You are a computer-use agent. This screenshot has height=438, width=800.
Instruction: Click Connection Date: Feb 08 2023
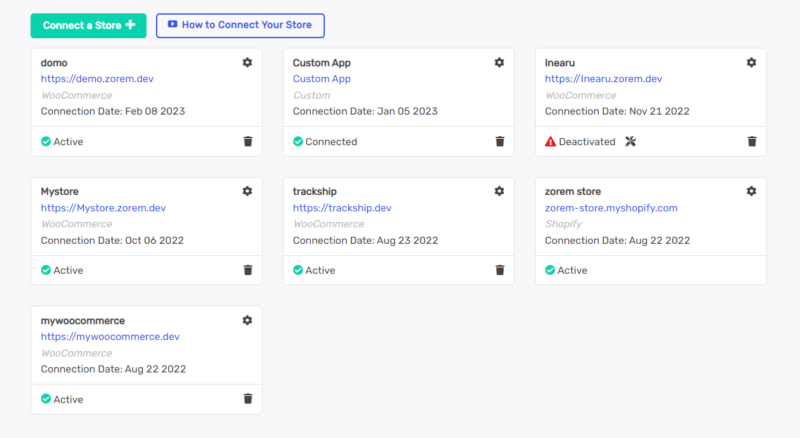tap(113, 111)
